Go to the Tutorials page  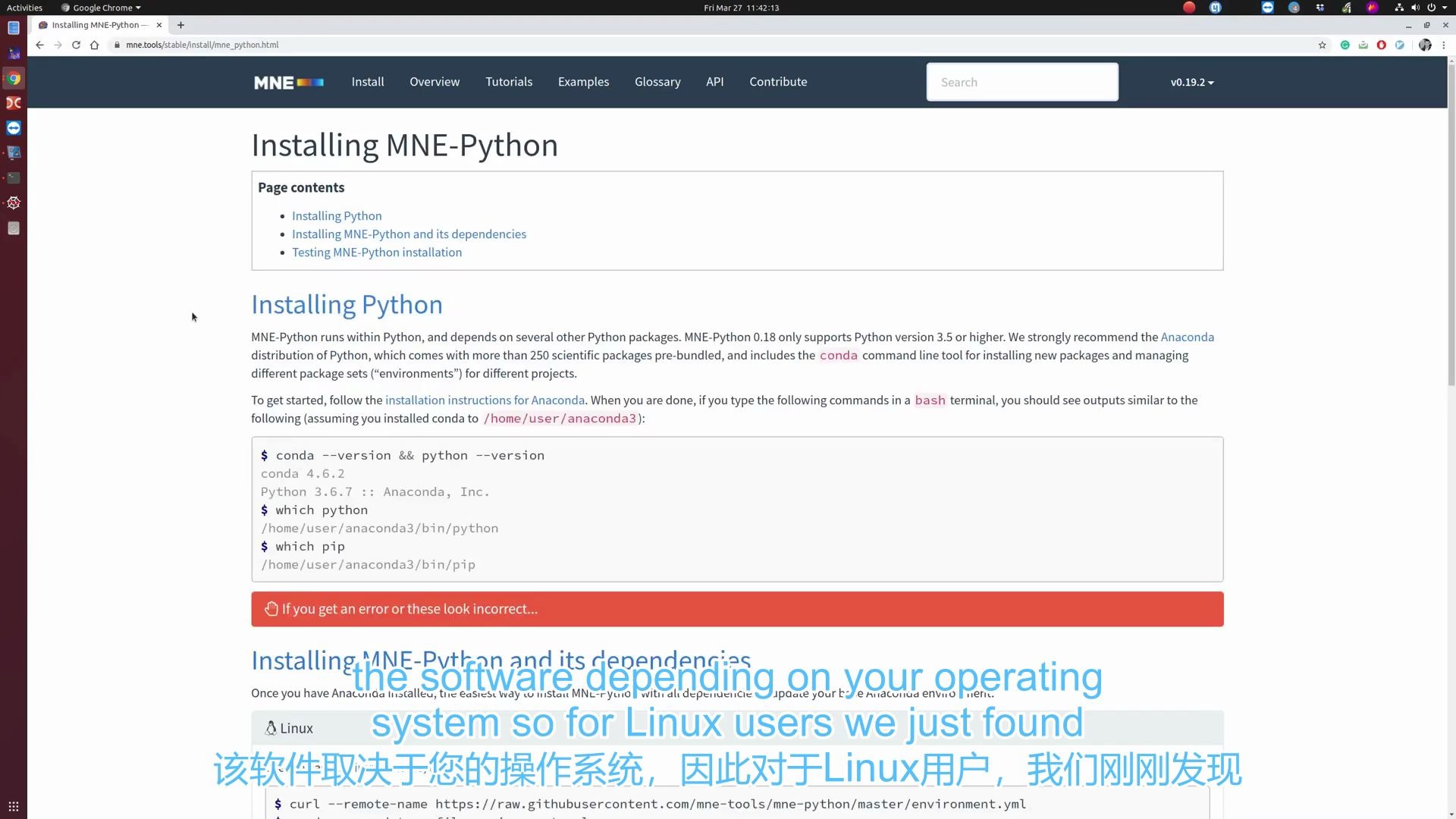509,82
